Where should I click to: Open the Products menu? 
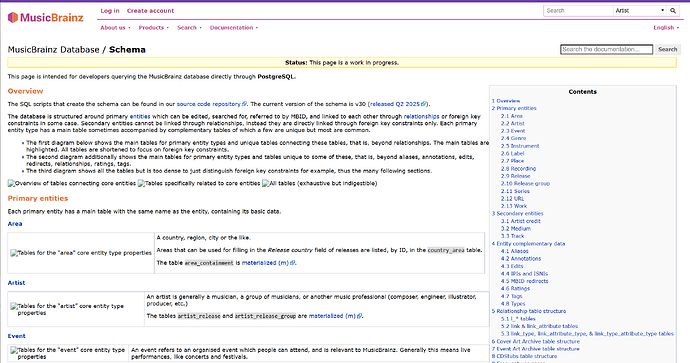[x=154, y=28]
